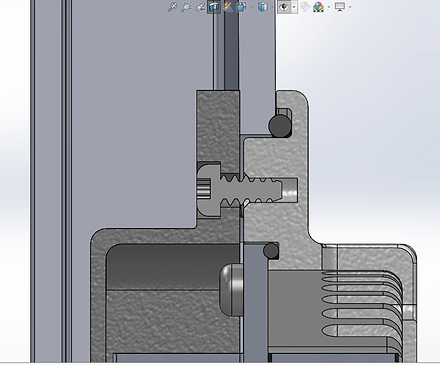Toggle Hide/Show Items eye icon
This screenshot has height=365, width=440.
coord(284,7)
